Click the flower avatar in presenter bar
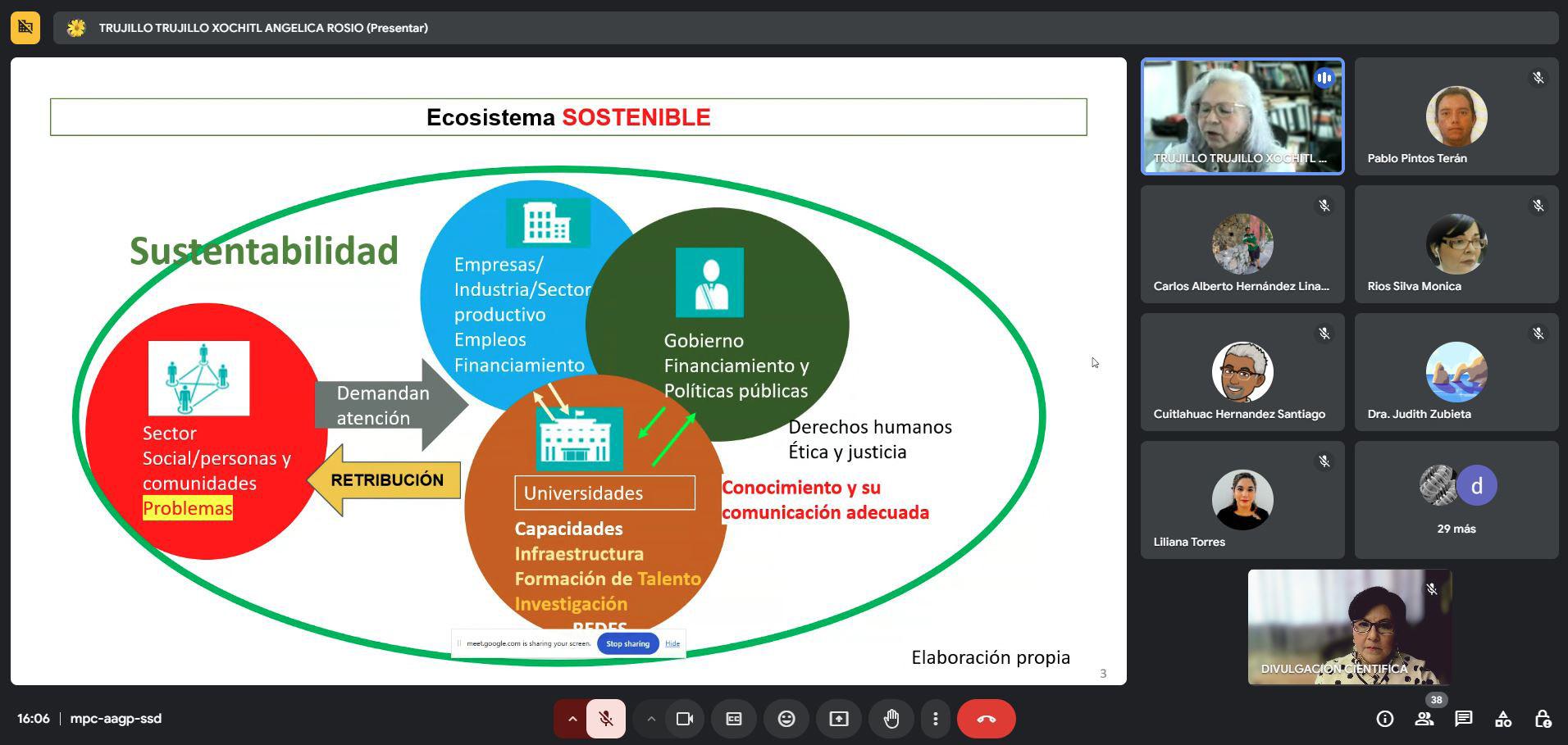Image resolution: width=1568 pixels, height=745 pixels. [76, 28]
